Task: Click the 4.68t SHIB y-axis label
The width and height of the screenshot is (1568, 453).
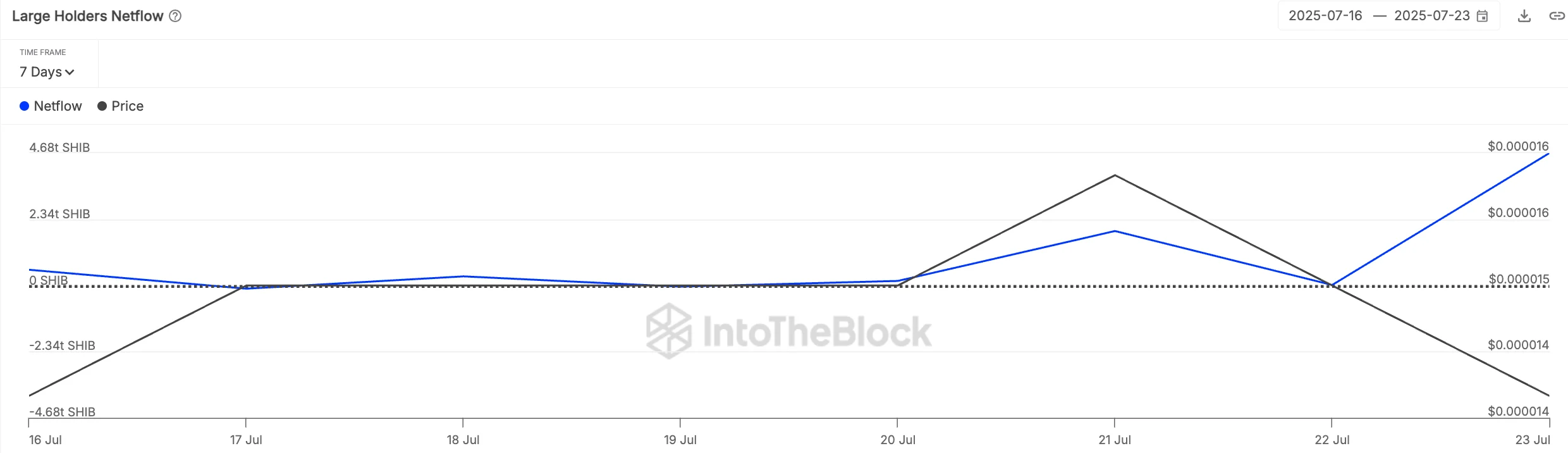Action: coord(59,147)
